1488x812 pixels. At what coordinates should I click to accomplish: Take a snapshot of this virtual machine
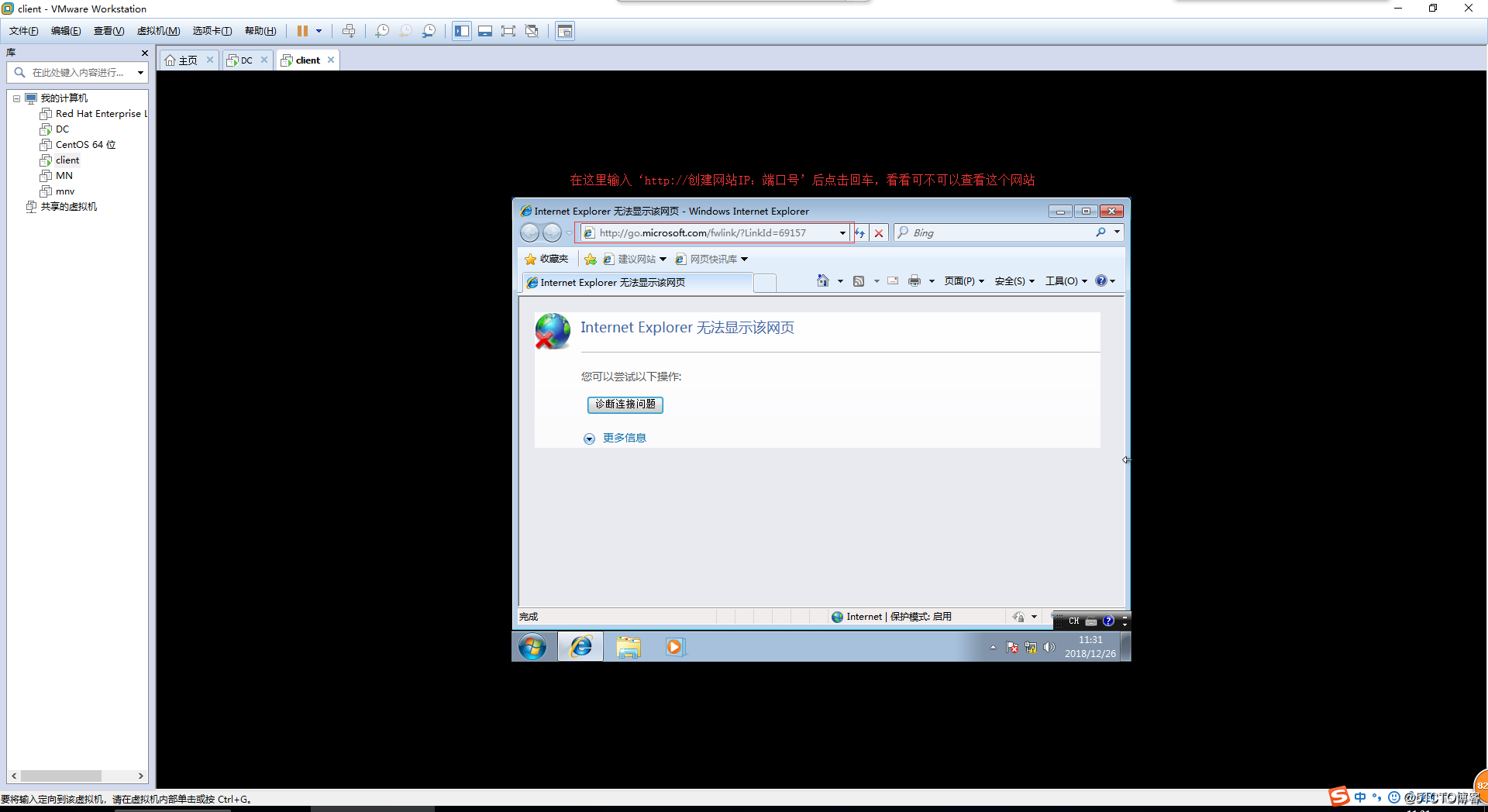pos(382,31)
